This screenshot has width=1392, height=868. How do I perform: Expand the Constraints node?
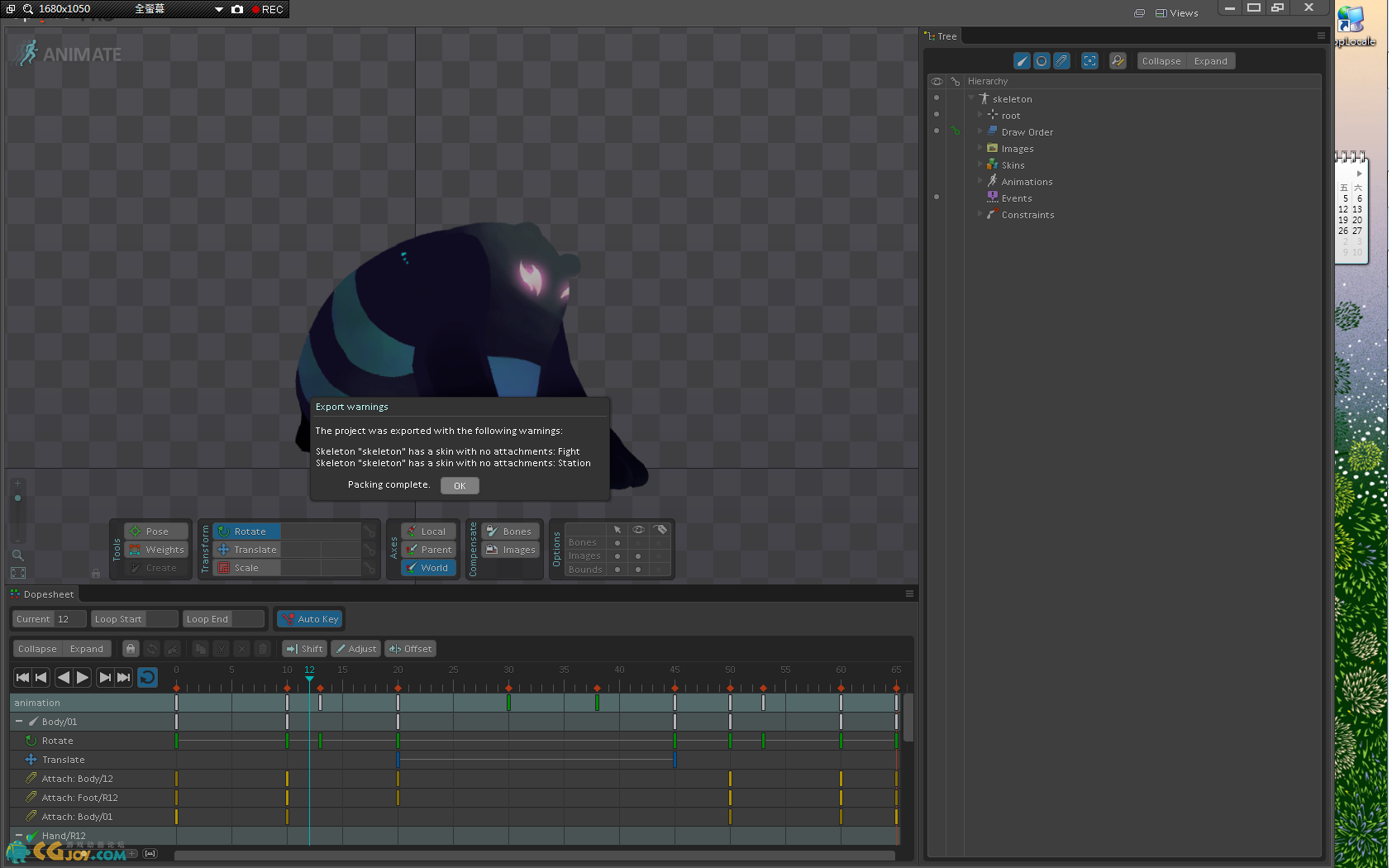point(980,213)
